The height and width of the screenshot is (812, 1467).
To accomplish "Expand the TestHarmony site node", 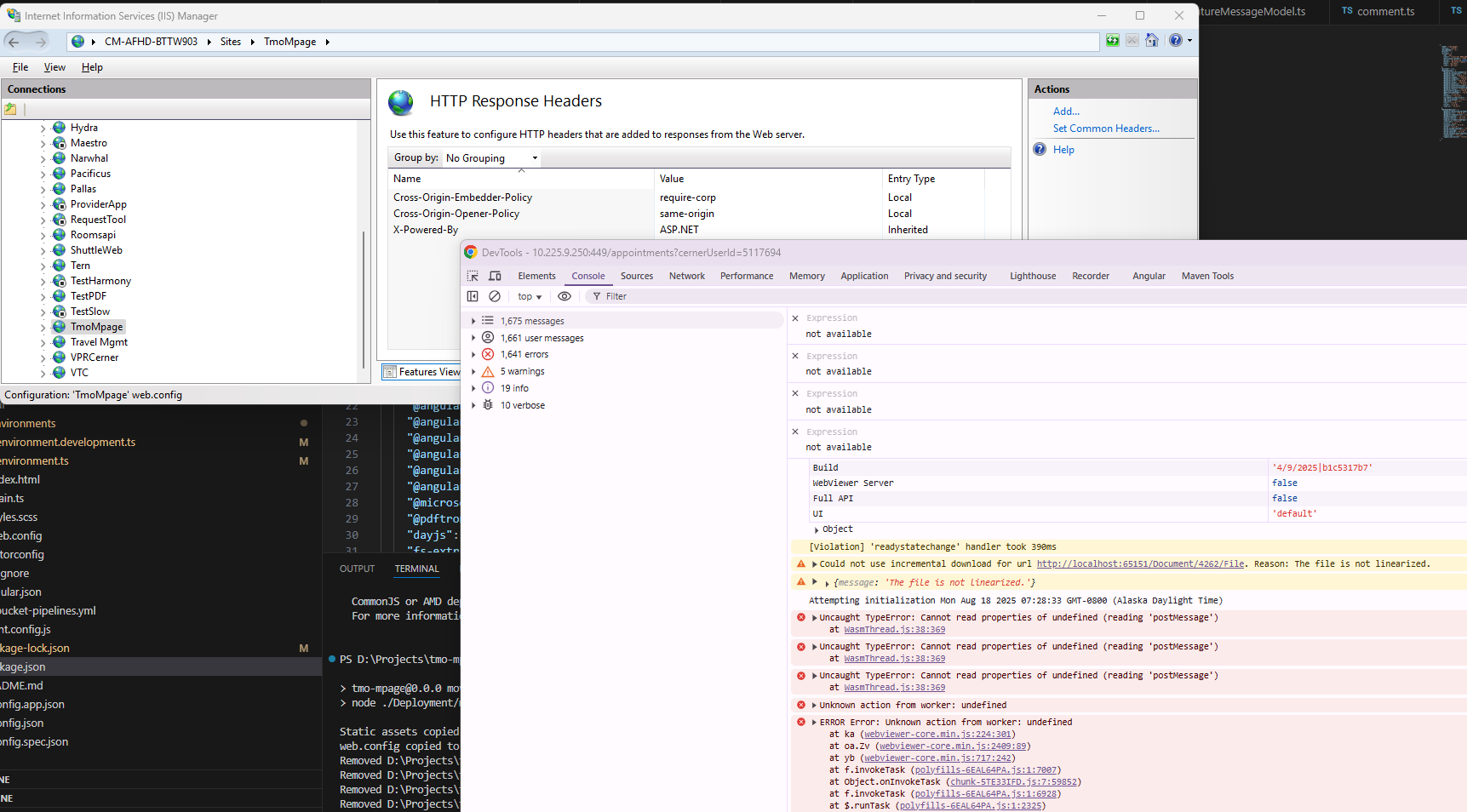I will pos(43,282).
